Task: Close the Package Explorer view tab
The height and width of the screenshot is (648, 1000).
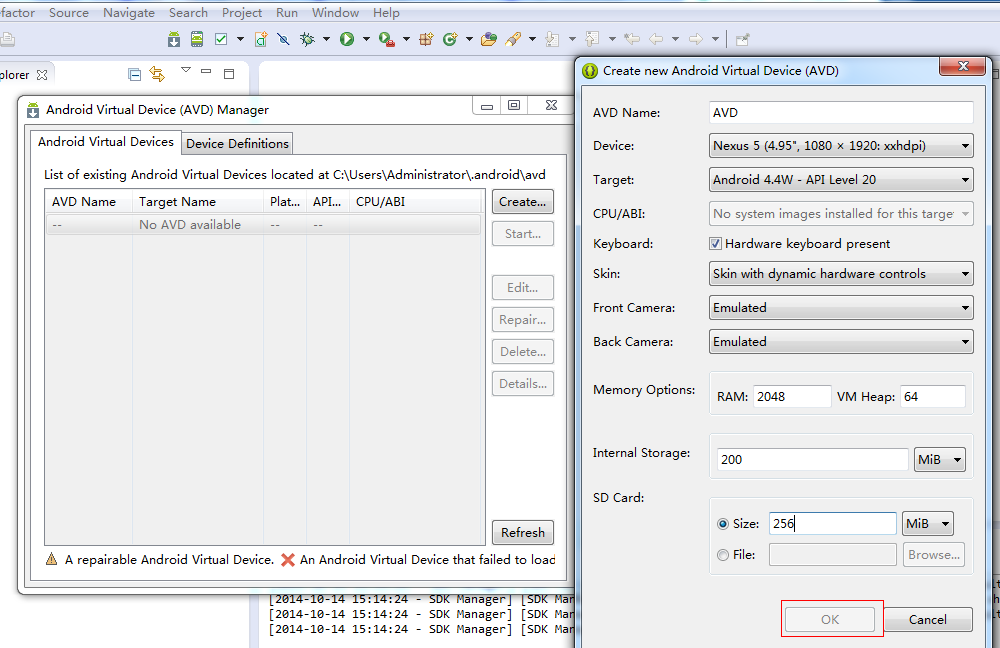Action: tap(42, 75)
